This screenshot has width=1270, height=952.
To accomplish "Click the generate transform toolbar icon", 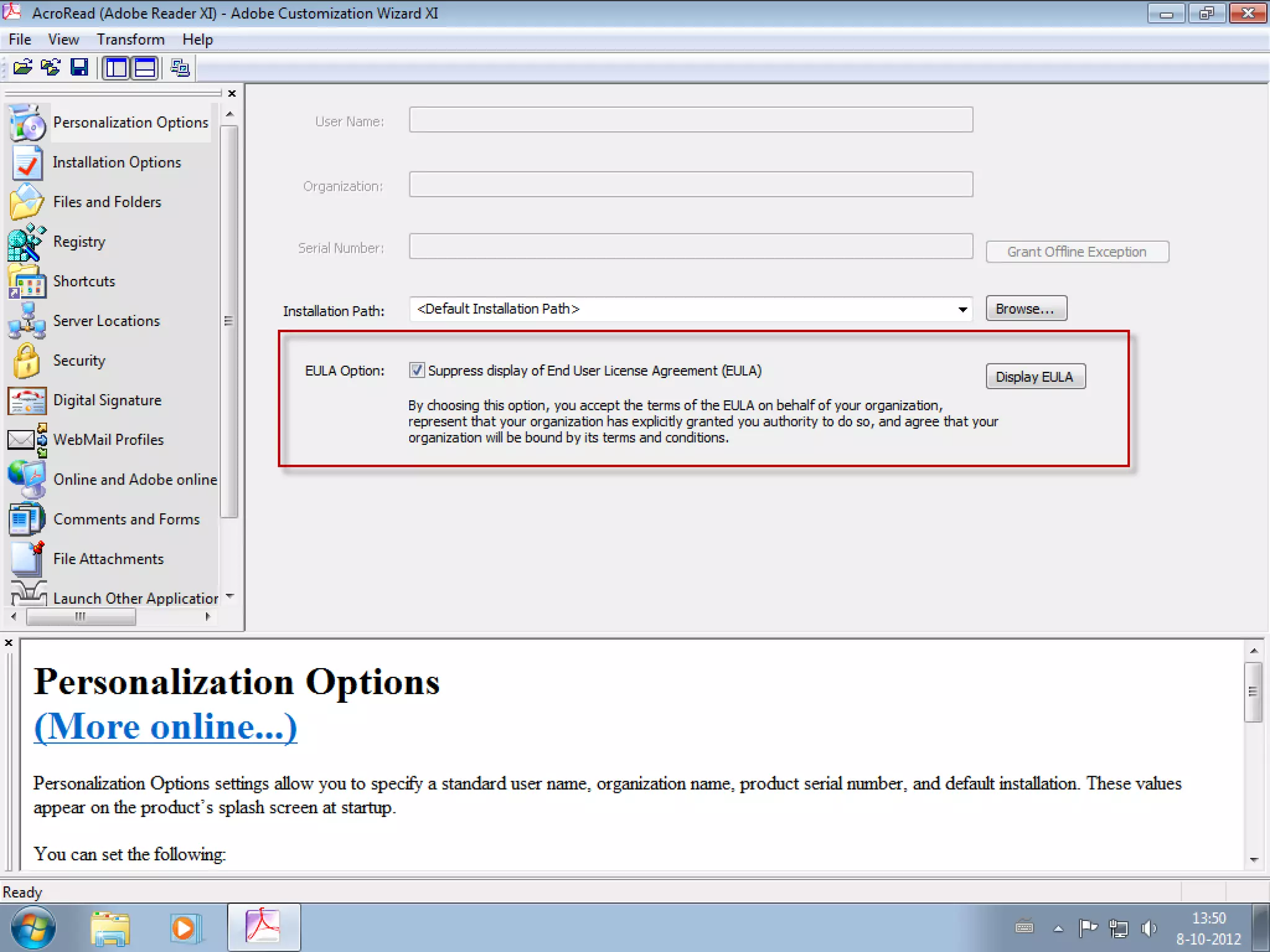I will pyautogui.click(x=180, y=68).
